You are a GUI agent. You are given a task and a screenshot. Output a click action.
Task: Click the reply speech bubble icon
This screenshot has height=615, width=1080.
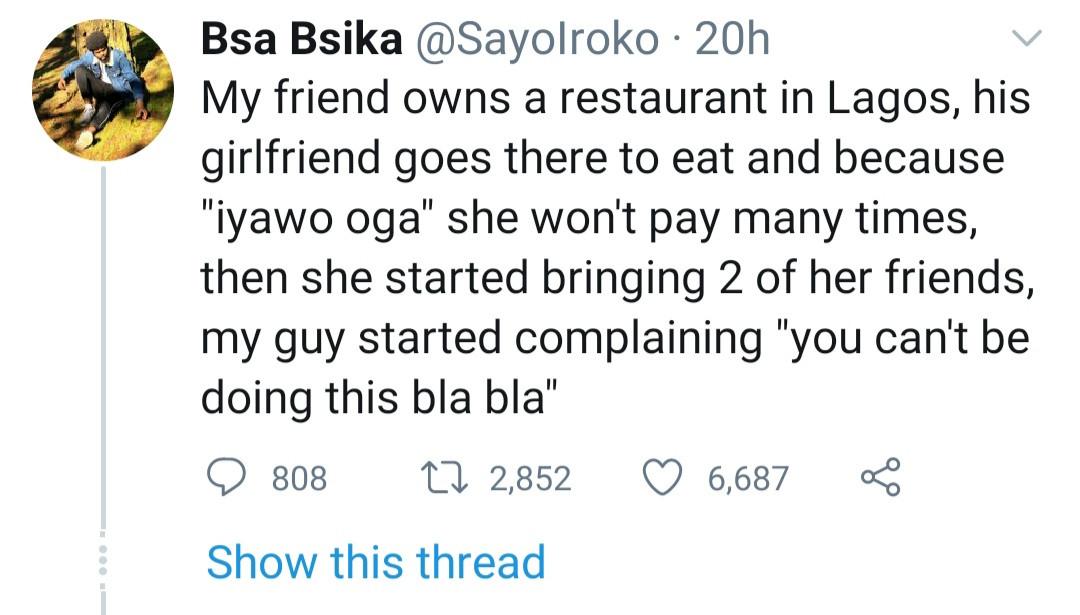click(x=226, y=478)
